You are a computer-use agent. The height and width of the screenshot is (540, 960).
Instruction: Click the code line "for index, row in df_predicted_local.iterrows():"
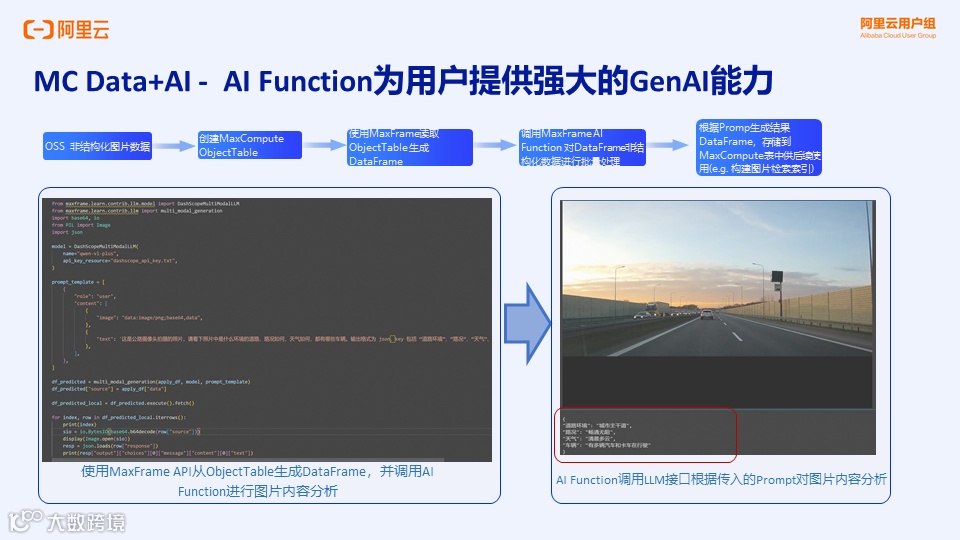coord(118,418)
